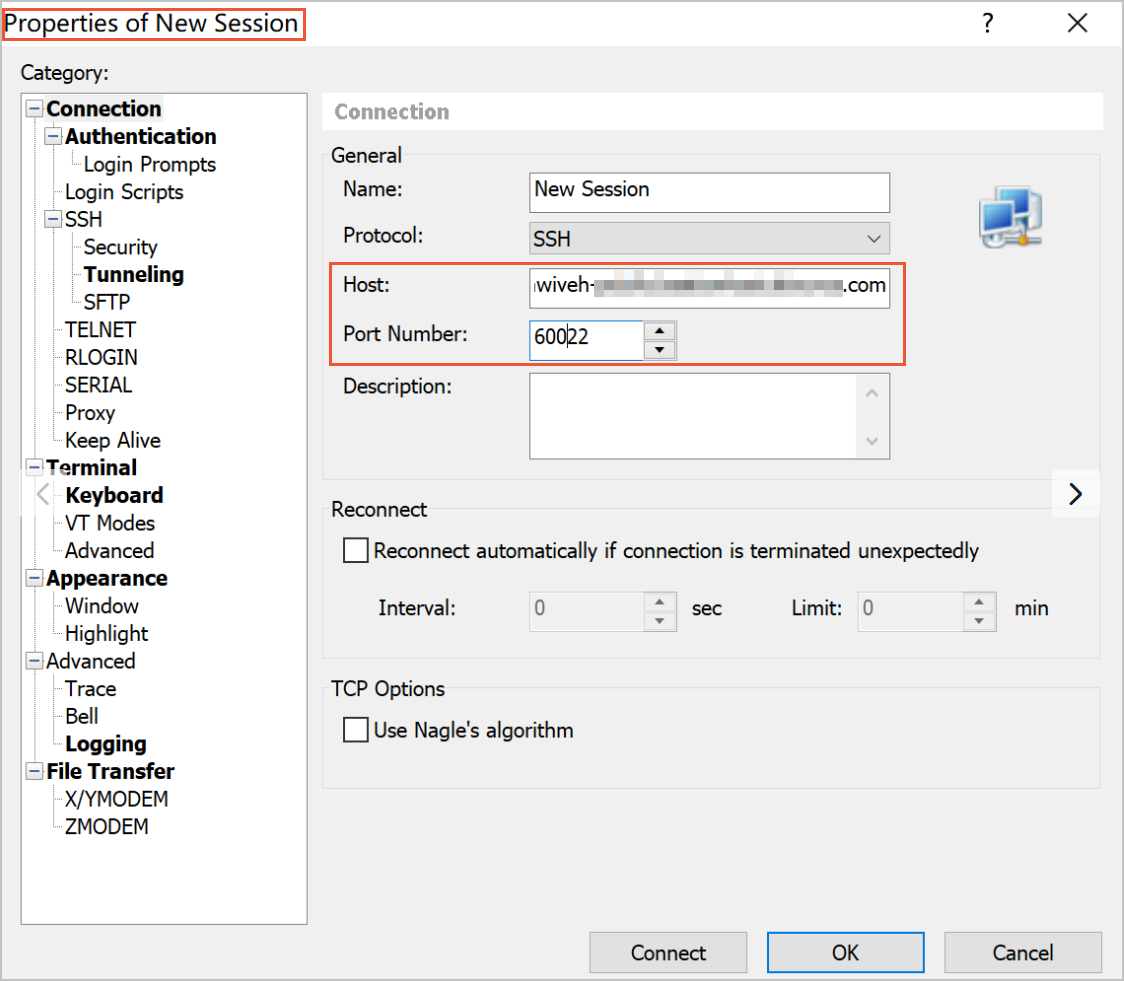Select the Terminal category label

pos(92,467)
